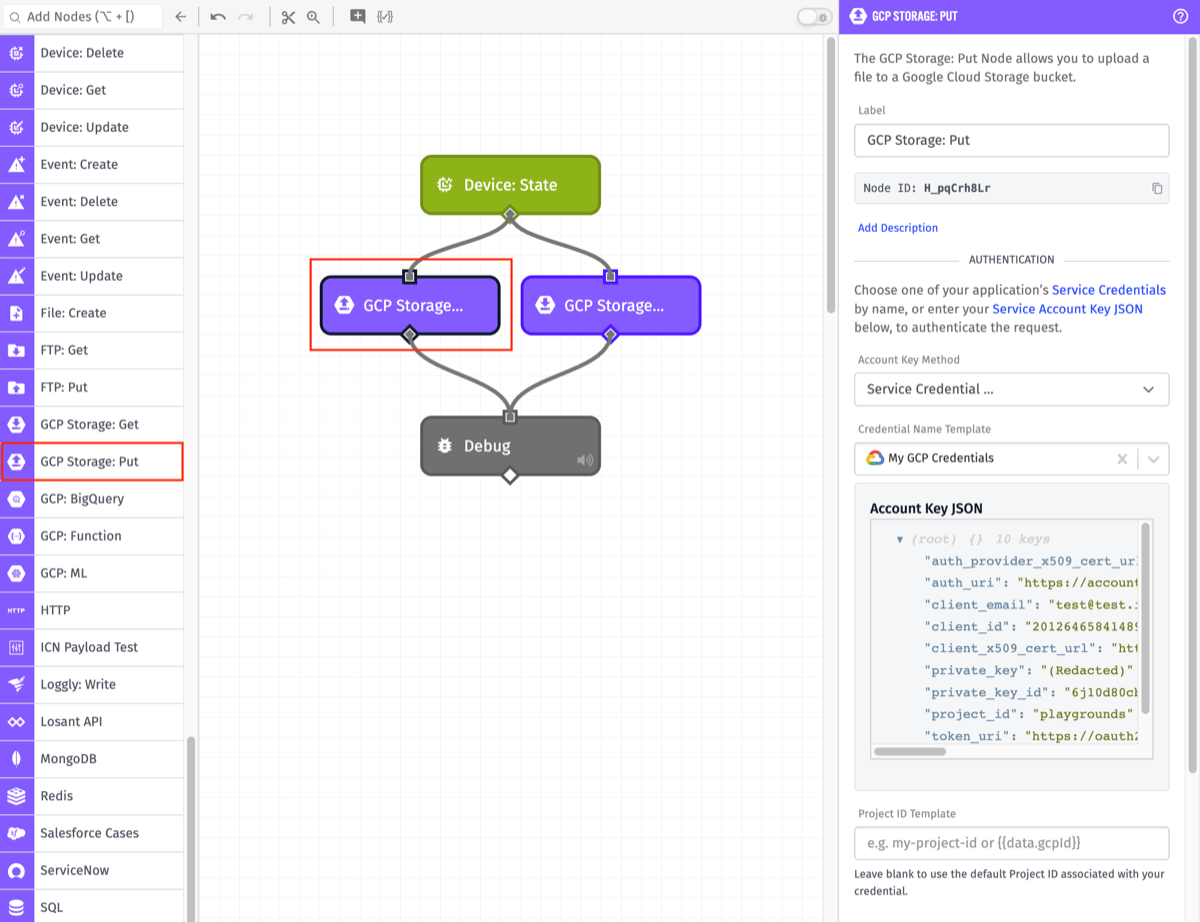Copy the Node ID to clipboard
Viewport: 1200px width, 922px height.
(1157, 188)
